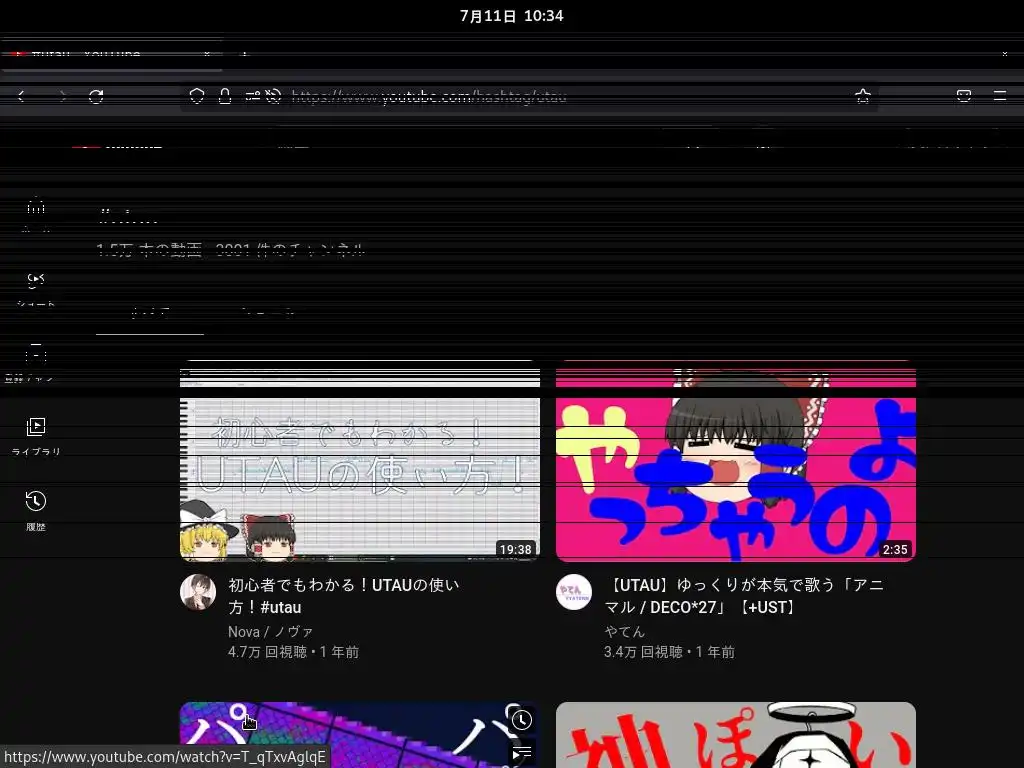Open the Firefox hamburger application menu
The height and width of the screenshot is (768, 1024).
[1000, 97]
